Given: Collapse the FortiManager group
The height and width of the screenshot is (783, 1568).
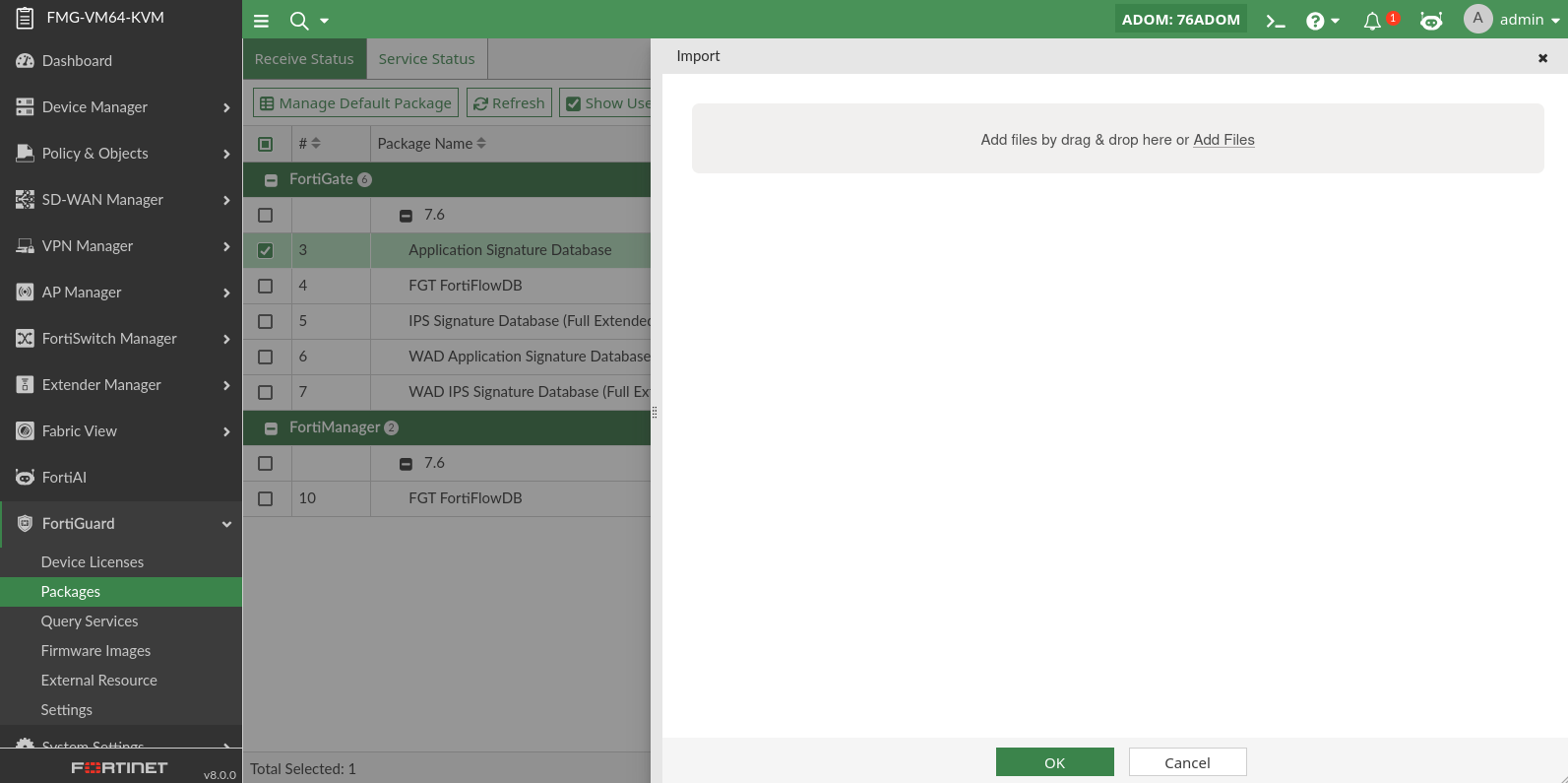Looking at the screenshot, I should (x=271, y=428).
